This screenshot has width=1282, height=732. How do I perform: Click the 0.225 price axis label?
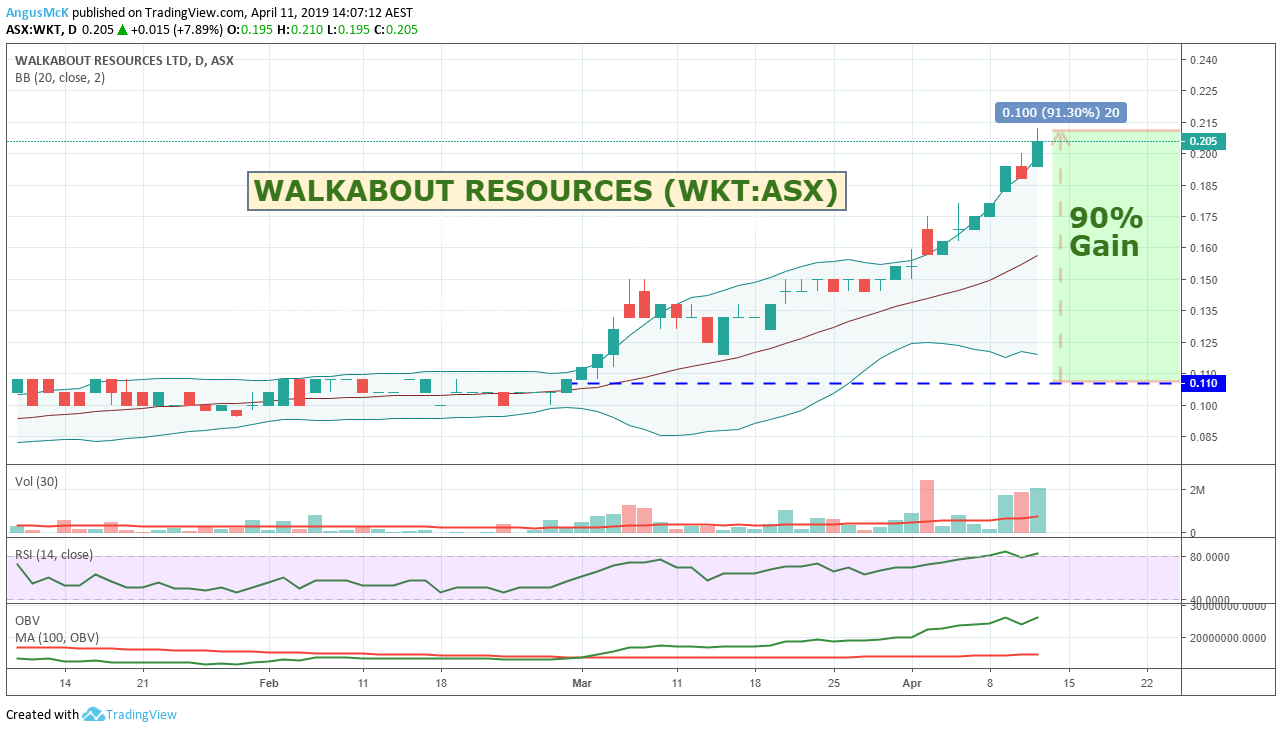click(1203, 91)
